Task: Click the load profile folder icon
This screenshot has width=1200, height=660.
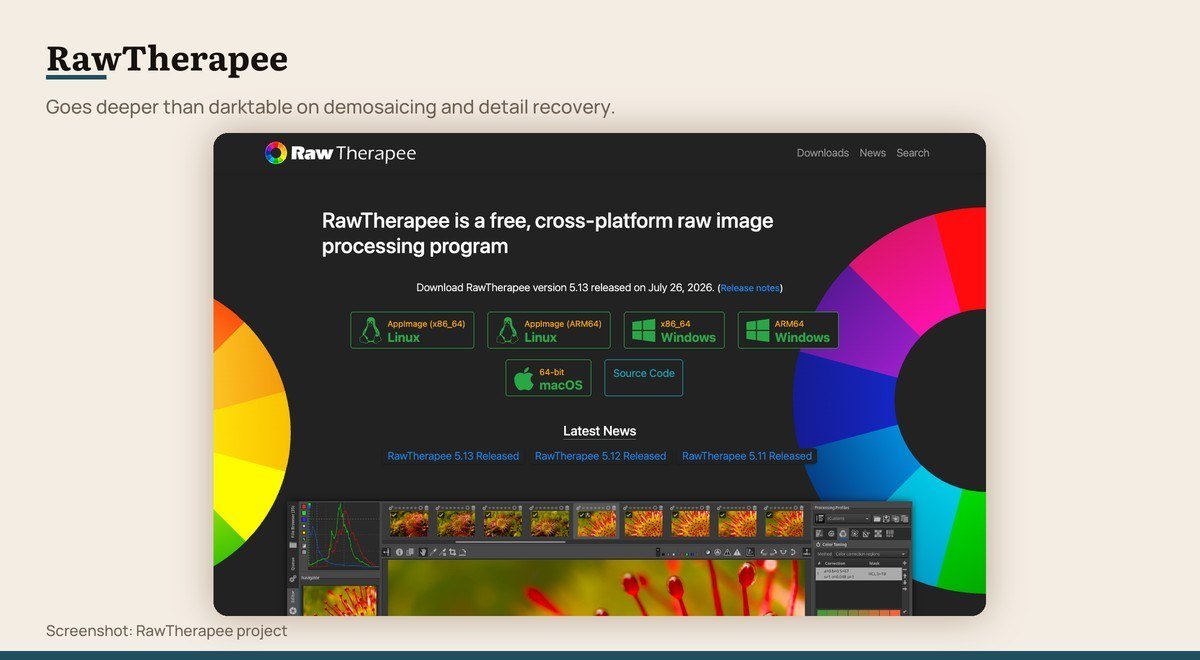Action: pyautogui.click(x=877, y=519)
